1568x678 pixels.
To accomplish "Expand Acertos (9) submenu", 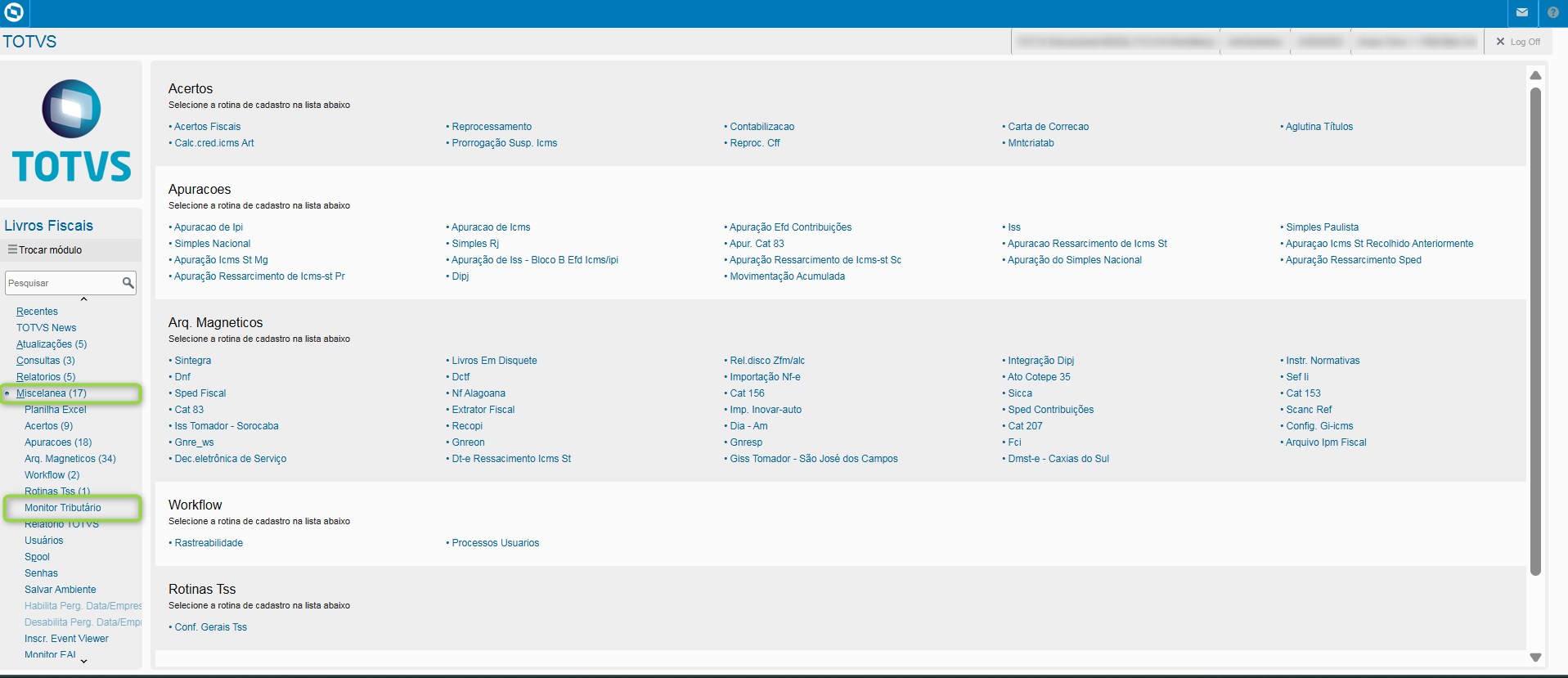I will (x=48, y=426).
